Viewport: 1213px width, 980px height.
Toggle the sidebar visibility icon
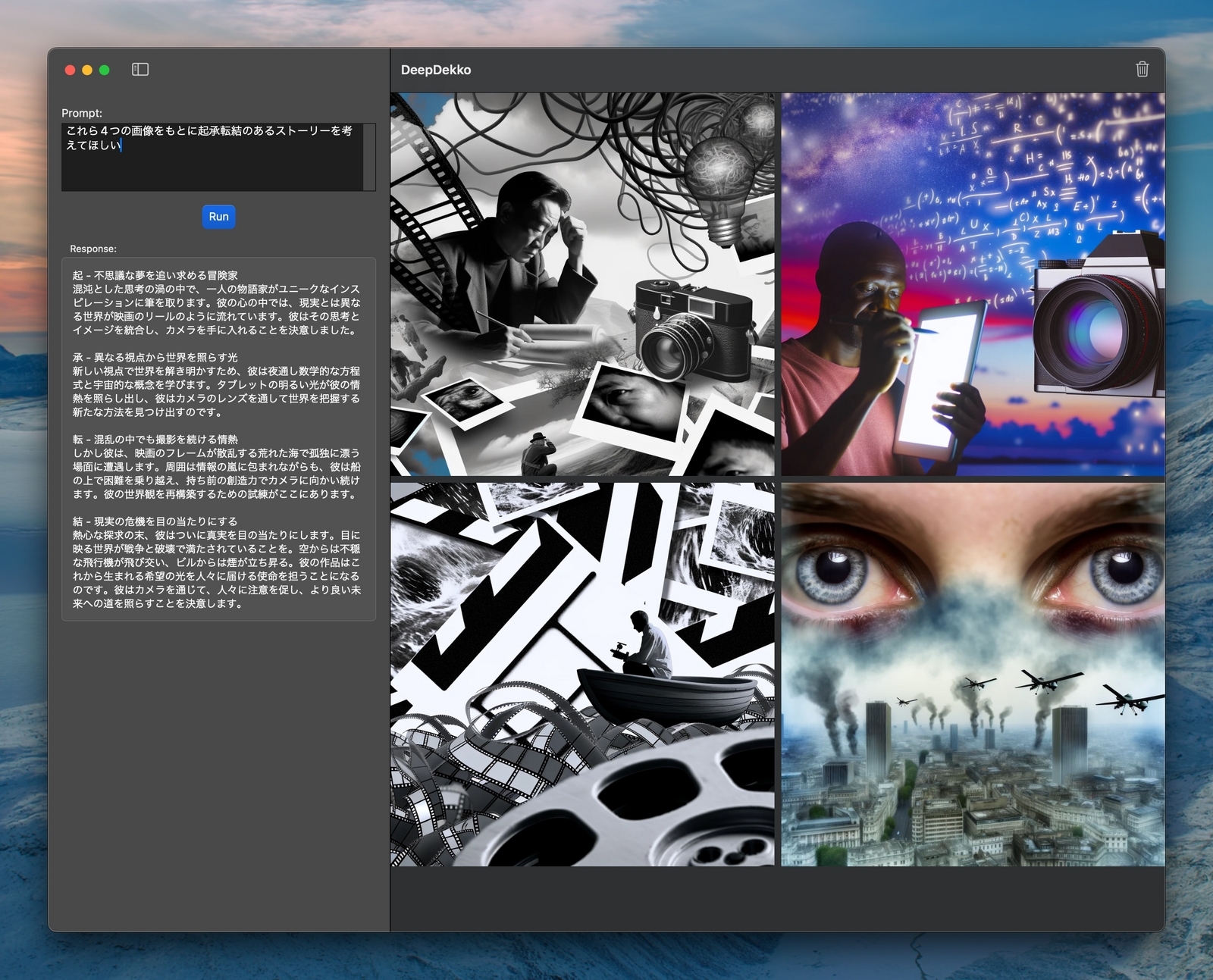139,69
